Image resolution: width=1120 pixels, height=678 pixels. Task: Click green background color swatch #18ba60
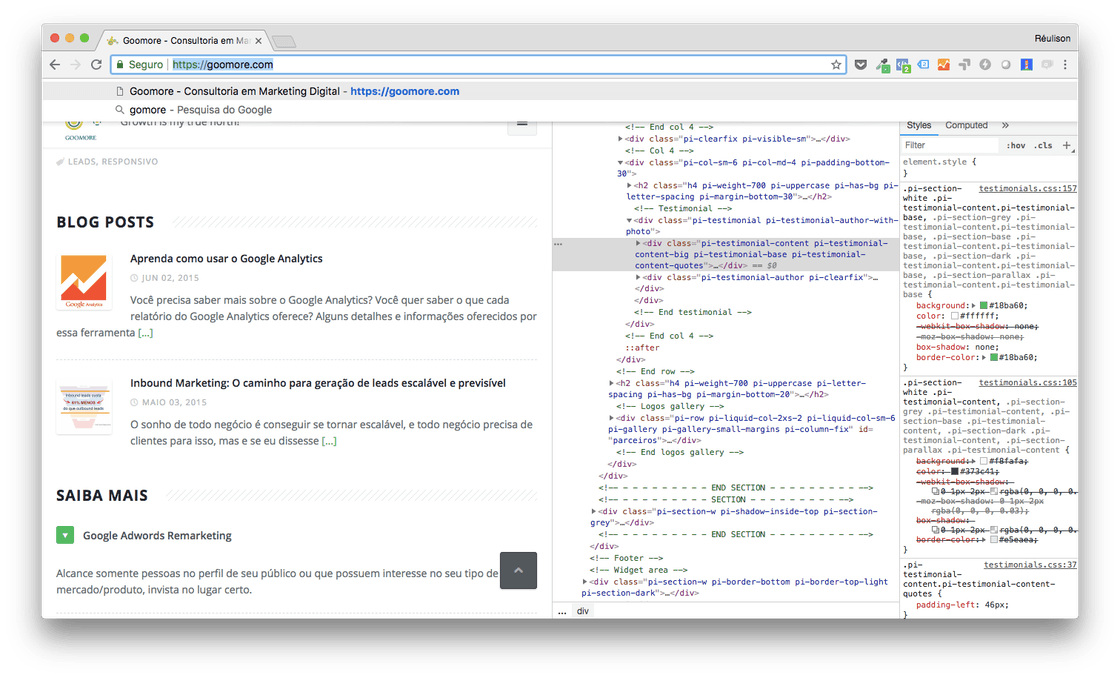click(x=984, y=305)
